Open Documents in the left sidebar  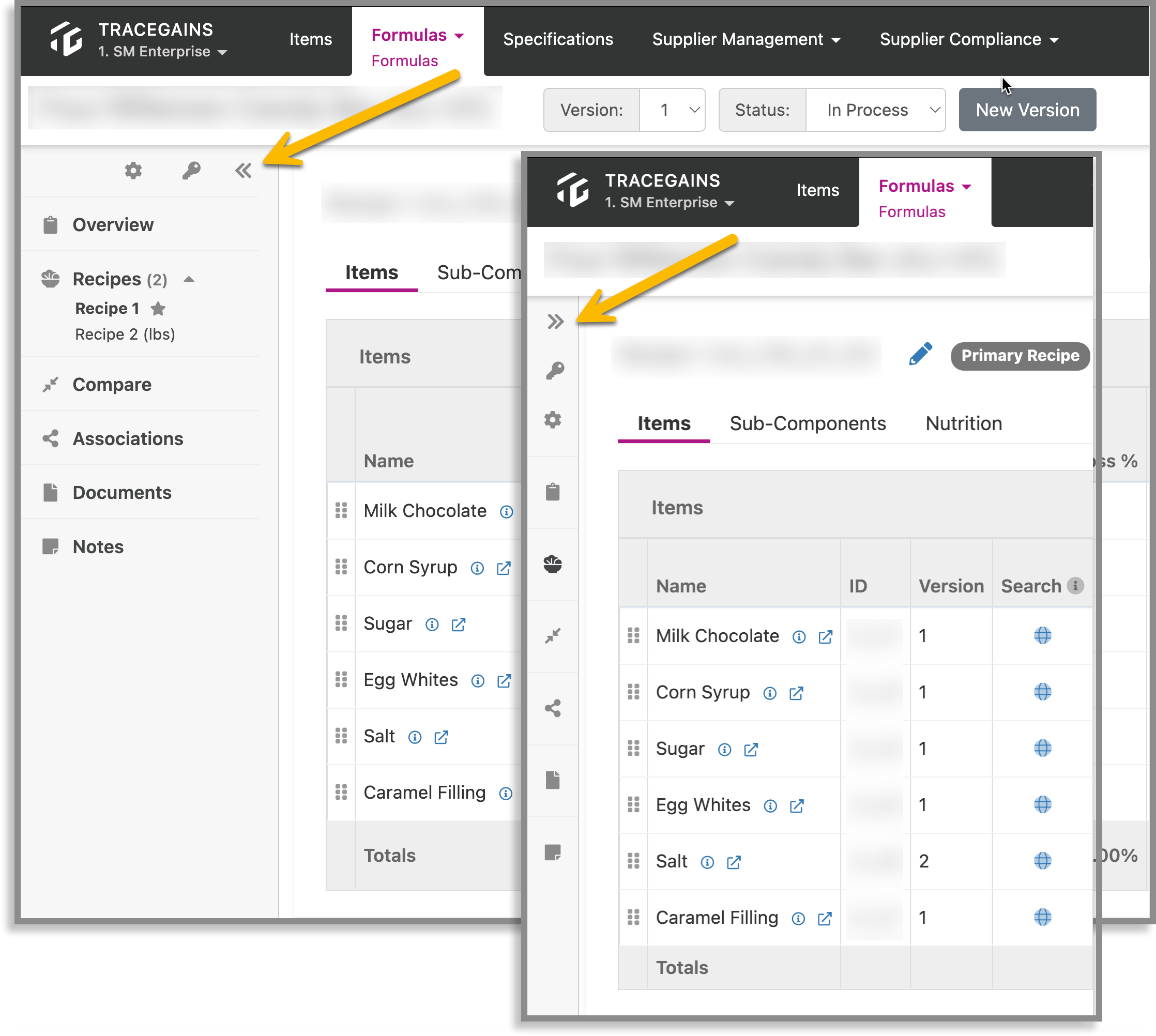point(122,492)
